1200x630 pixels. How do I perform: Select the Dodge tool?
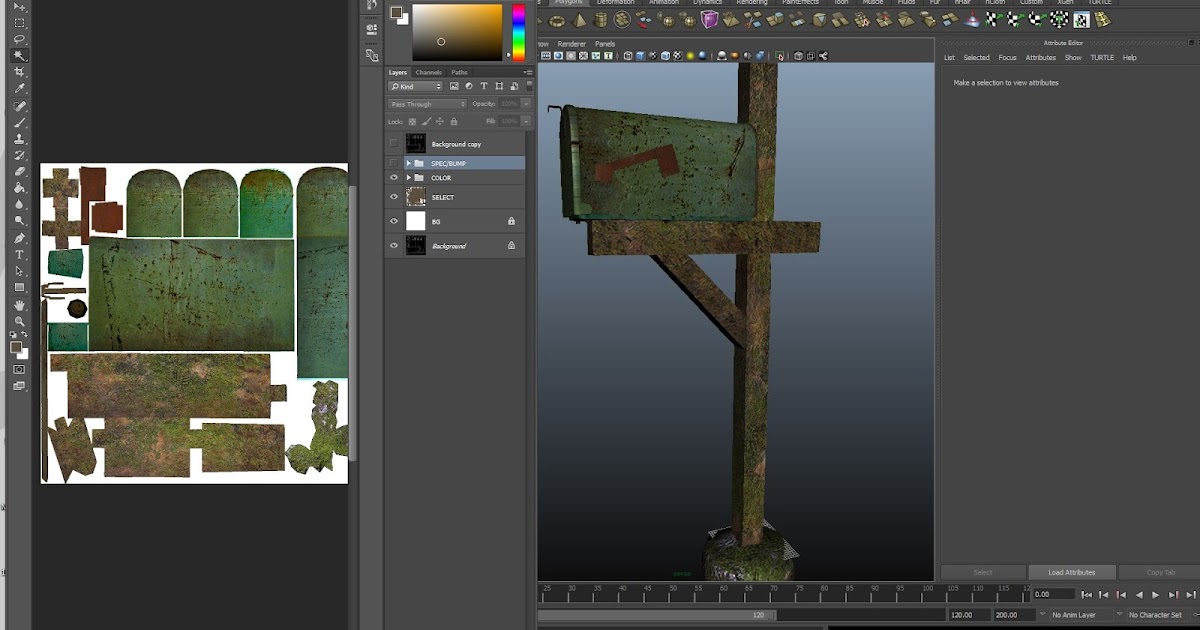click(x=19, y=221)
